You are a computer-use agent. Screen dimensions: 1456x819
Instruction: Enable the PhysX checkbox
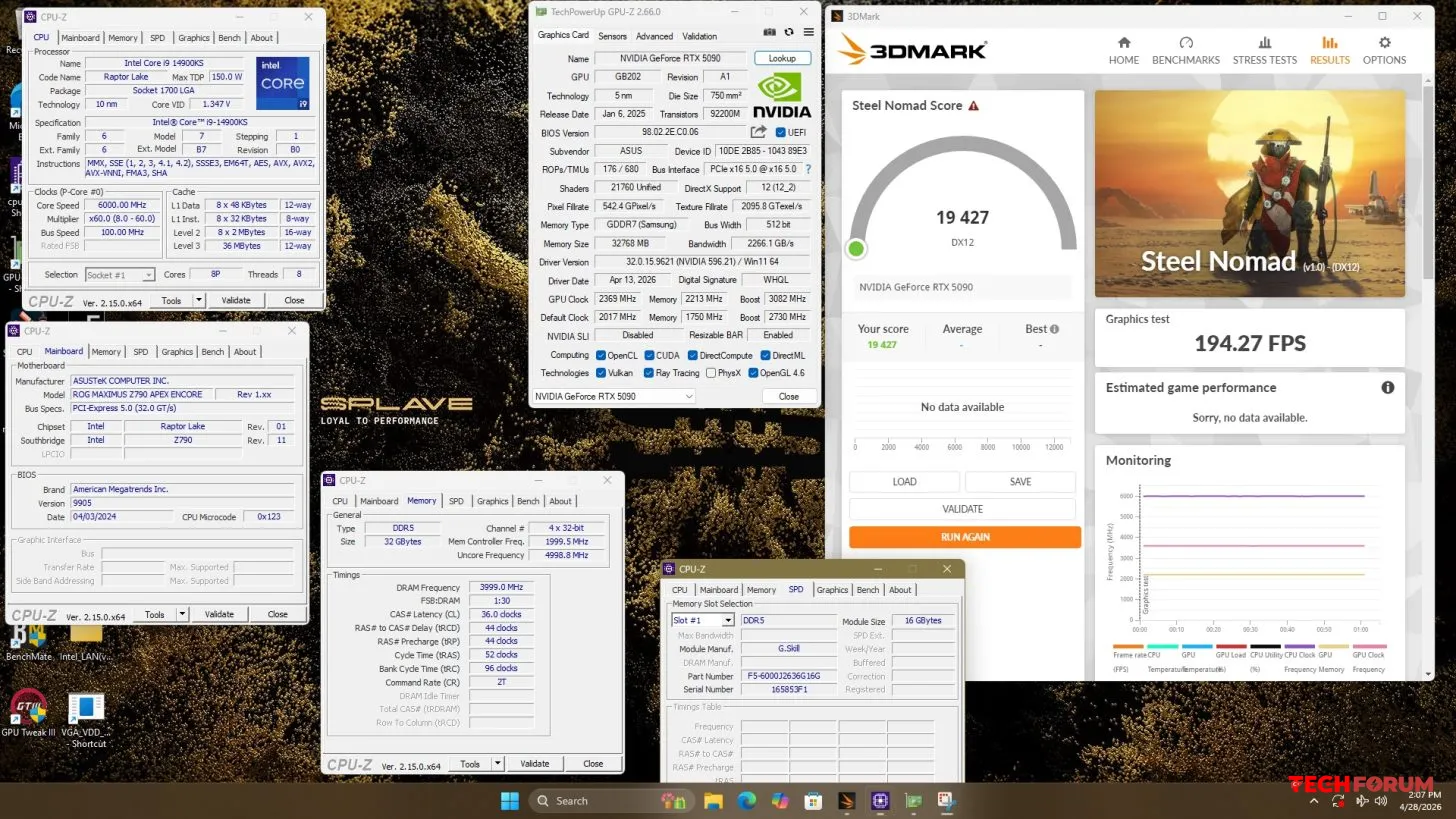point(710,373)
